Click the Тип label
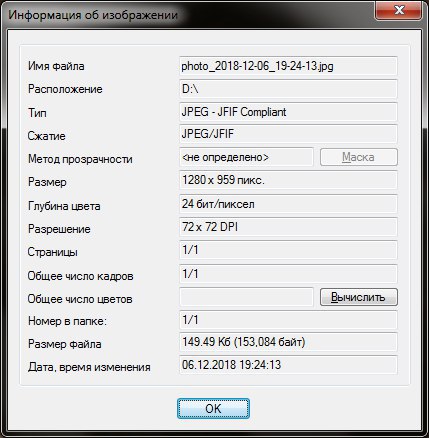This screenshot has width=429, height=438. [x=37, y=112]
